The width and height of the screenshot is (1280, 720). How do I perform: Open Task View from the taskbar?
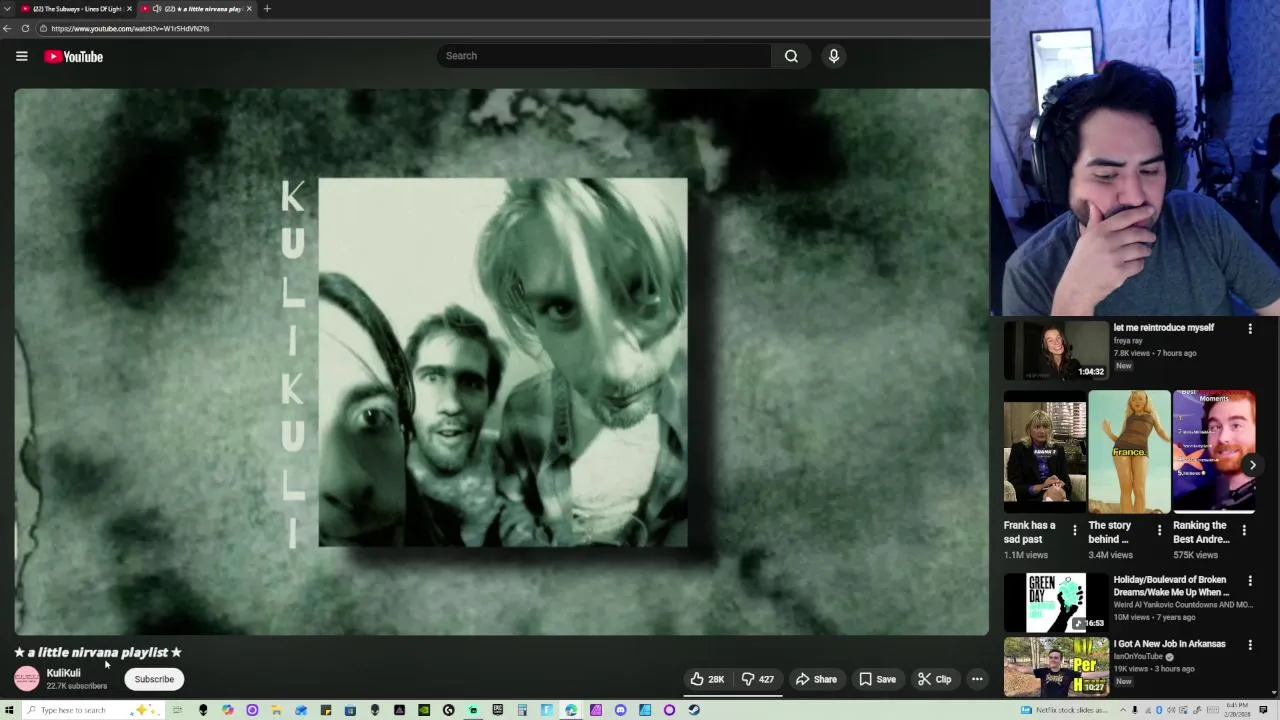tap(177, 710)
